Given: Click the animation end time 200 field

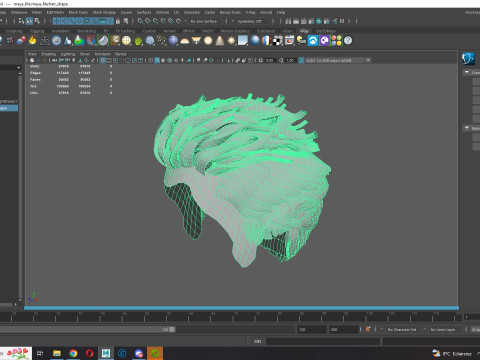Looking at the screenshot, I should [x=344, y=329].
